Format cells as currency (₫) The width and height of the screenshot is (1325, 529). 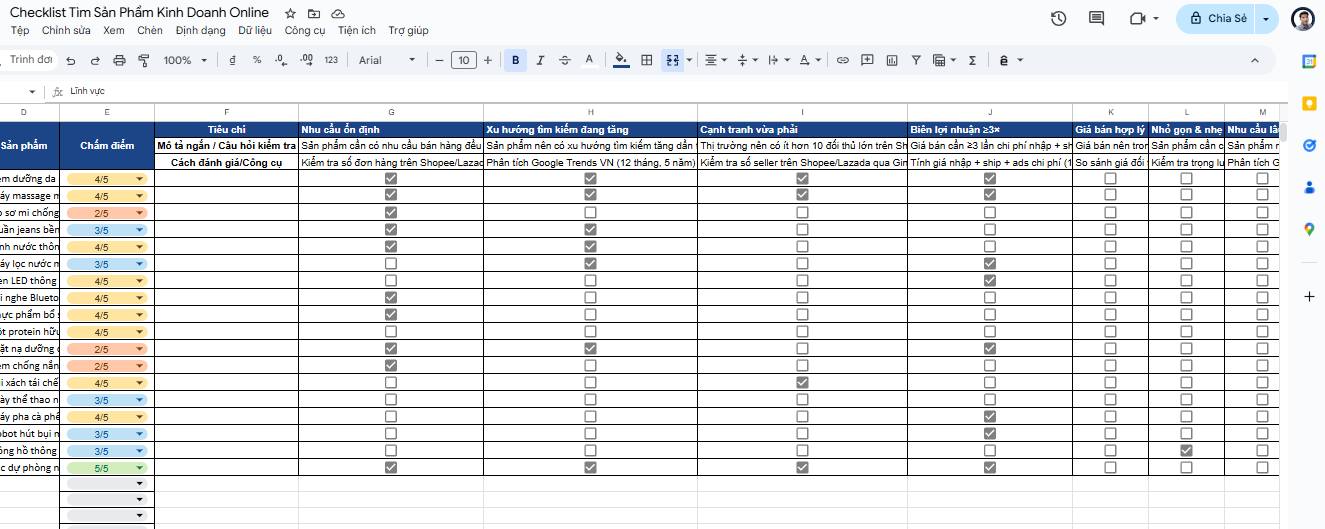coord(233,60)
